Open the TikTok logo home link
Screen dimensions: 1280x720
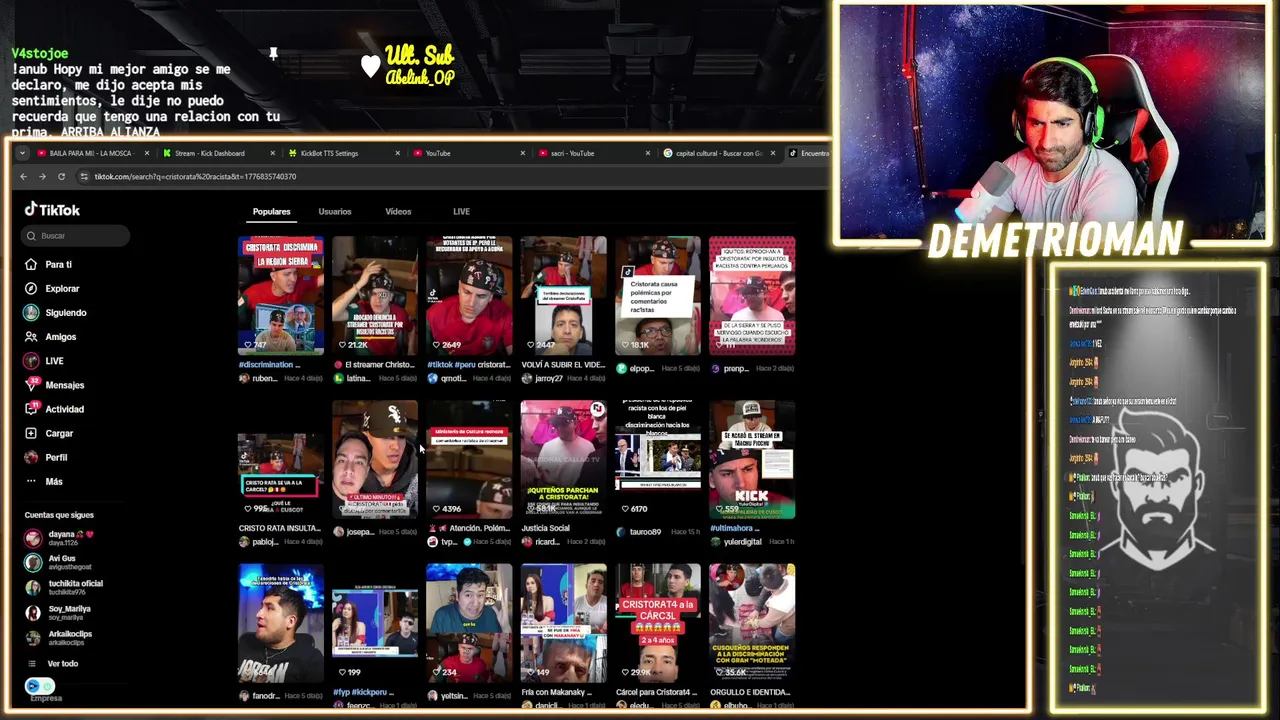point(52,210)
